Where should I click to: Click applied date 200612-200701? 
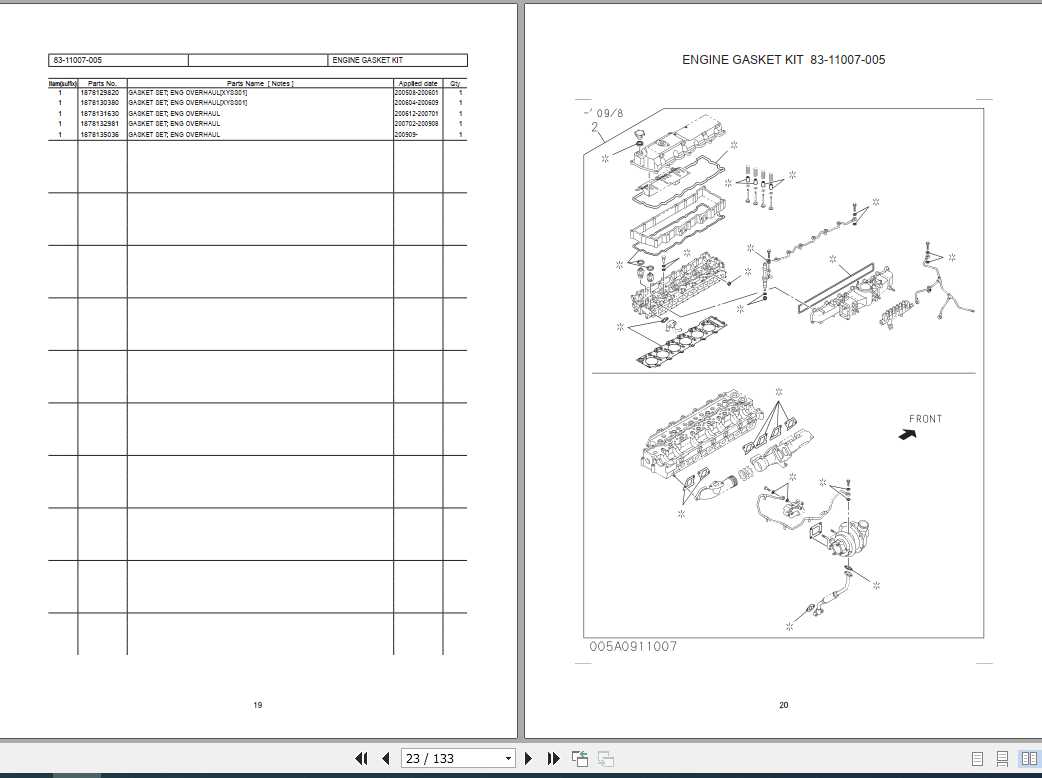[x=417, y=114]
